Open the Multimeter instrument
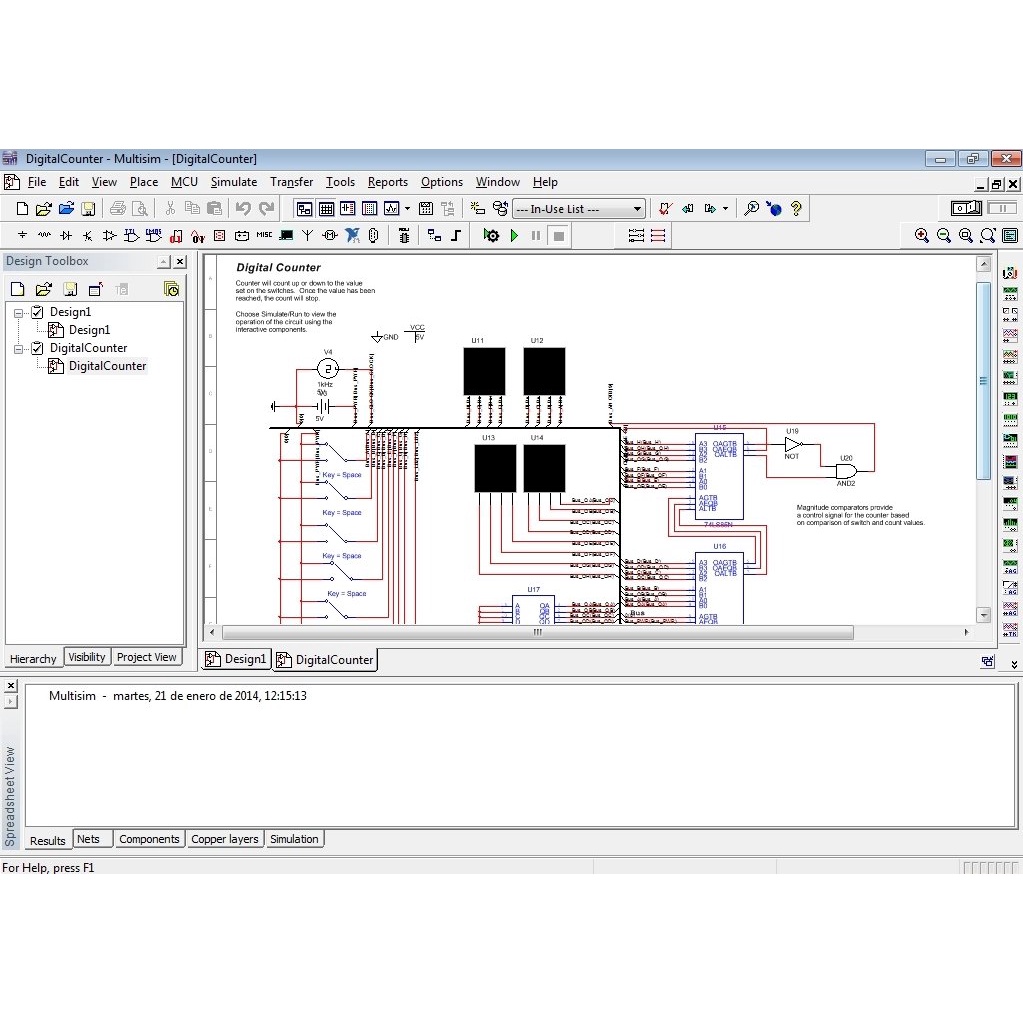The height and width of the screenshot is (1023, 1023). (1009, 293)
